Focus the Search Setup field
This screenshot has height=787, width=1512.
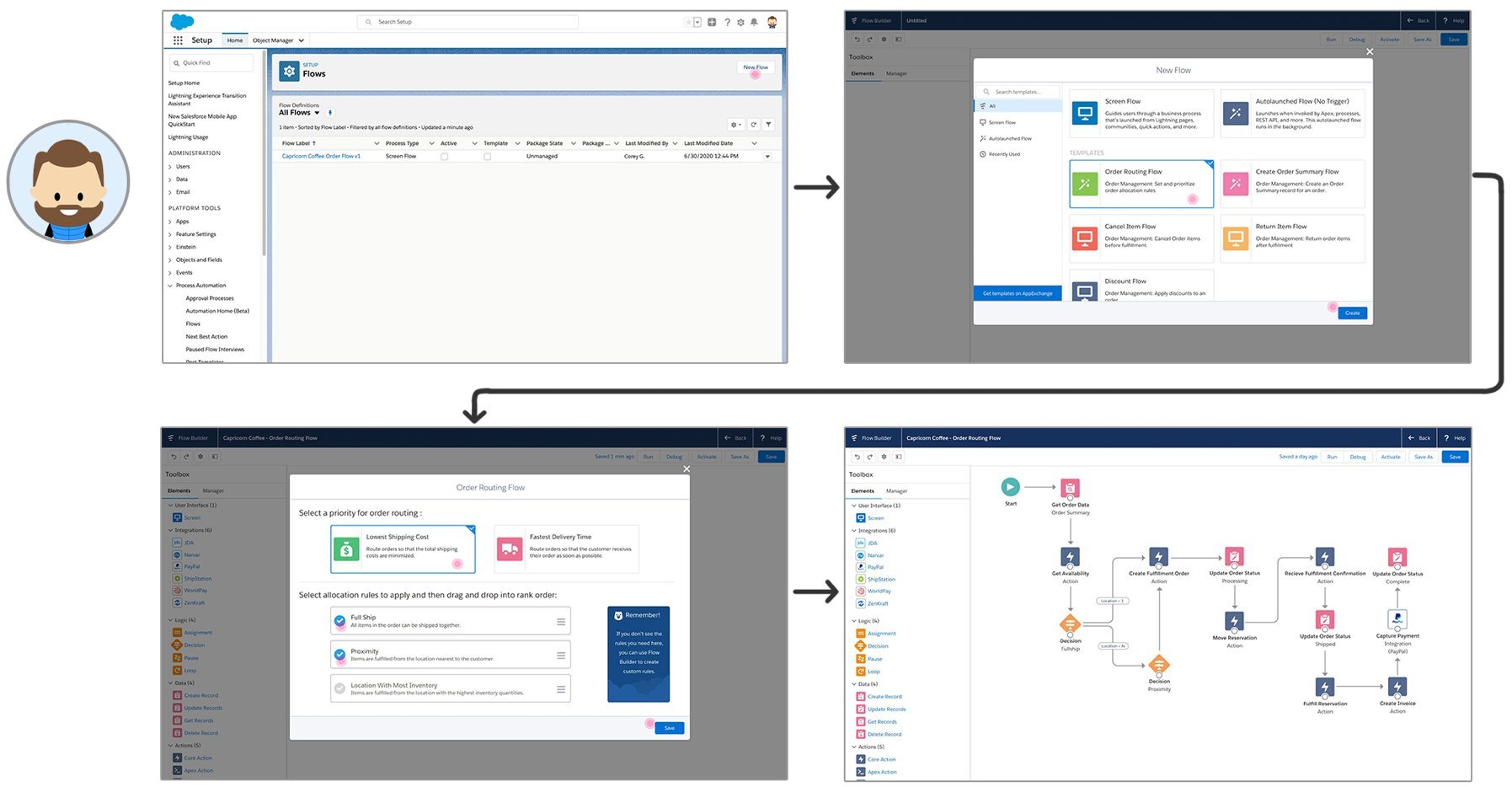coord(468,22)
